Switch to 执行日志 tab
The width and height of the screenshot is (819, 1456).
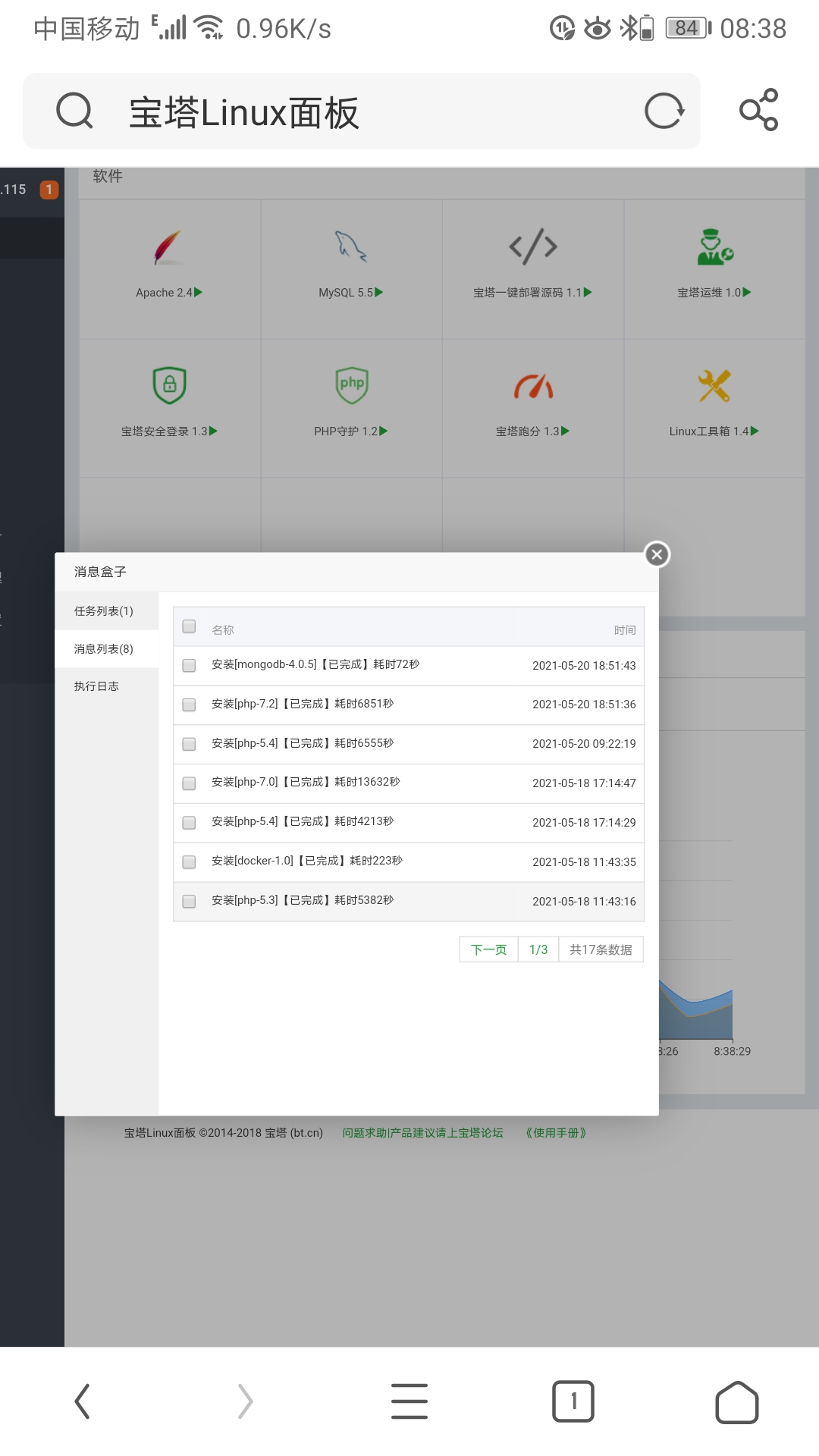coord(107,686)
